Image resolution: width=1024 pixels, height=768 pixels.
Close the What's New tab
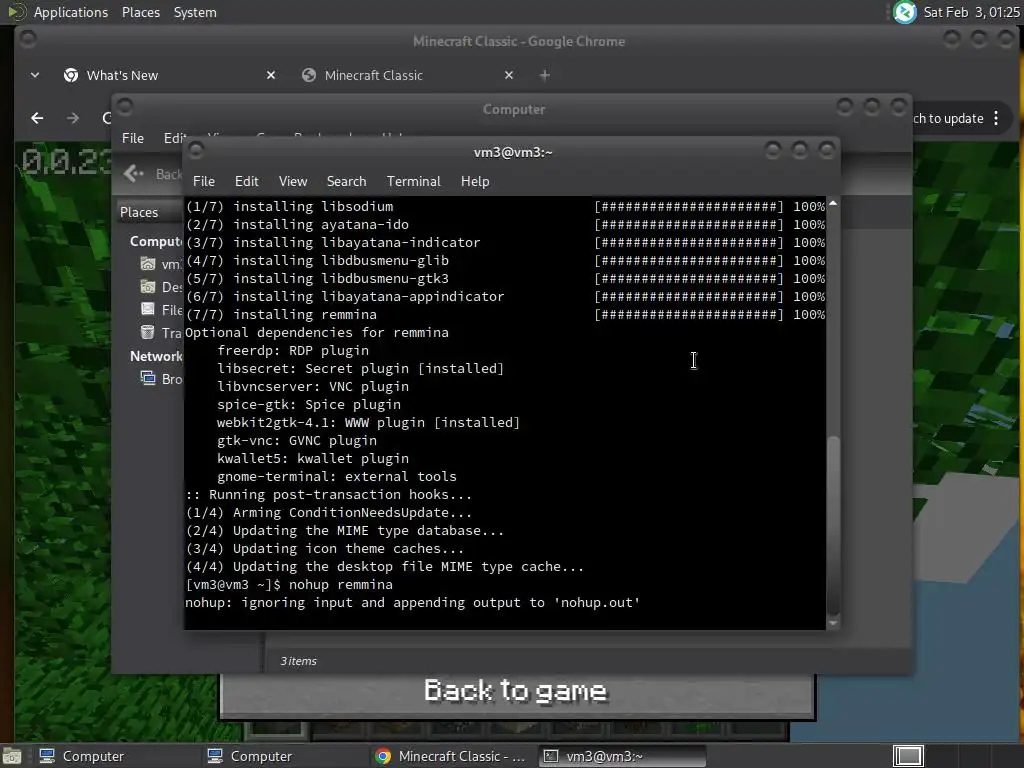(x=270, y=76)
